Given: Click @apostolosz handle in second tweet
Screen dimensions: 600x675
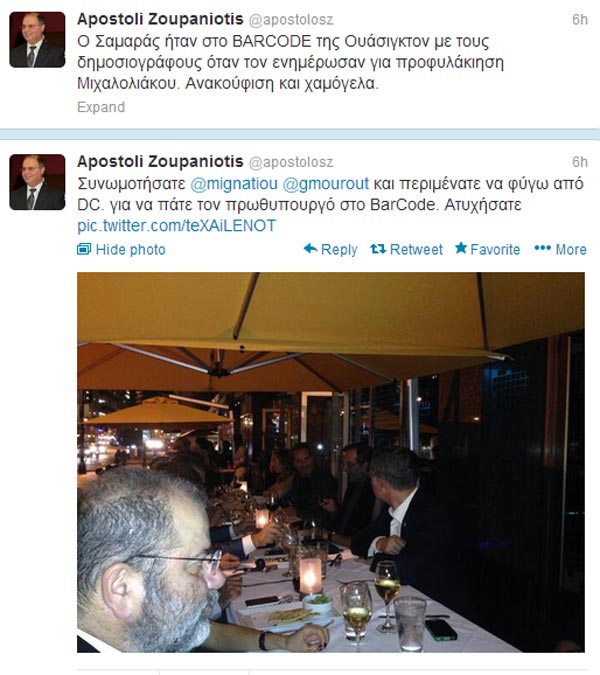Looking at the screenshot, I should [x=291, y=162].
